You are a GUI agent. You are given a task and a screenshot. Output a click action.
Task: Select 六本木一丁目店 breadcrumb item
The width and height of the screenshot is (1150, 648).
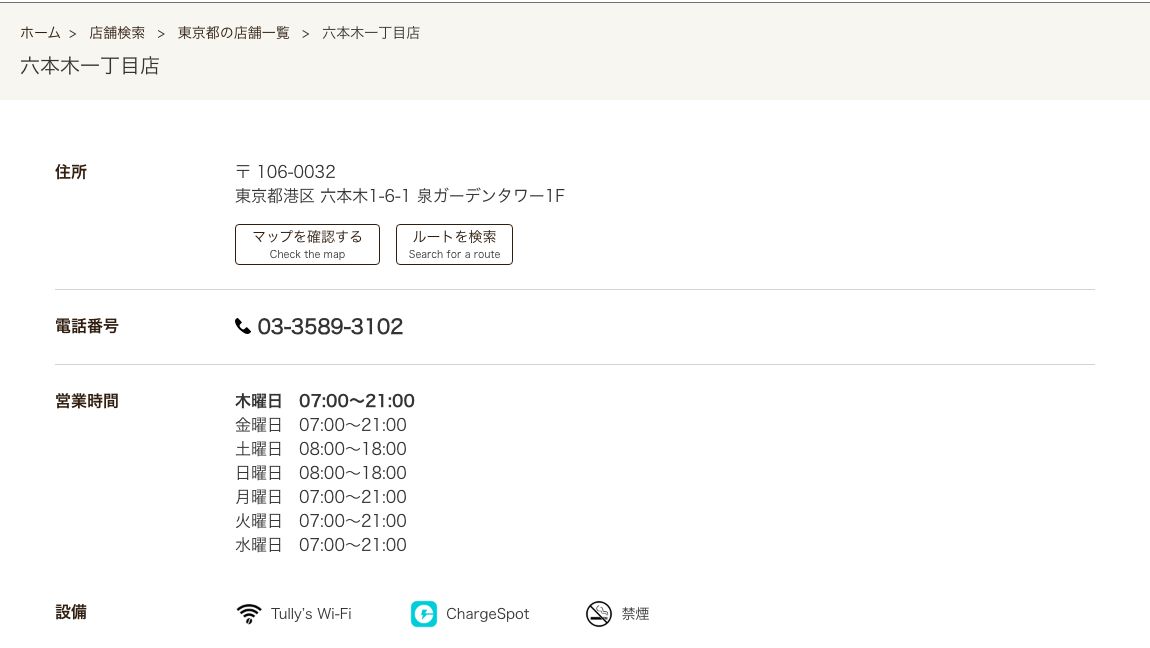(x=371, y=33)
